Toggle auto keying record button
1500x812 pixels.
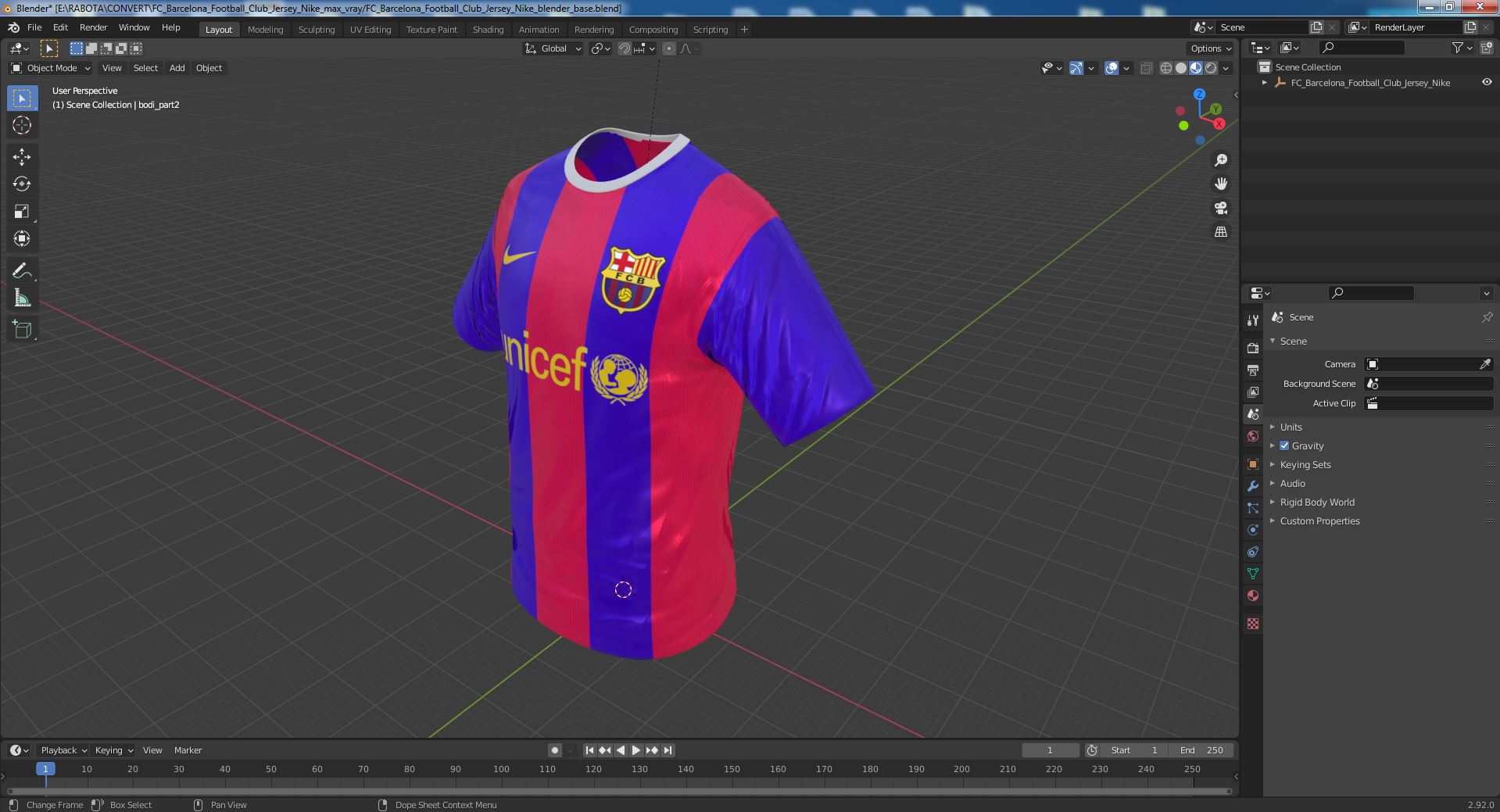pyautogui.click(x=555, y=750)
